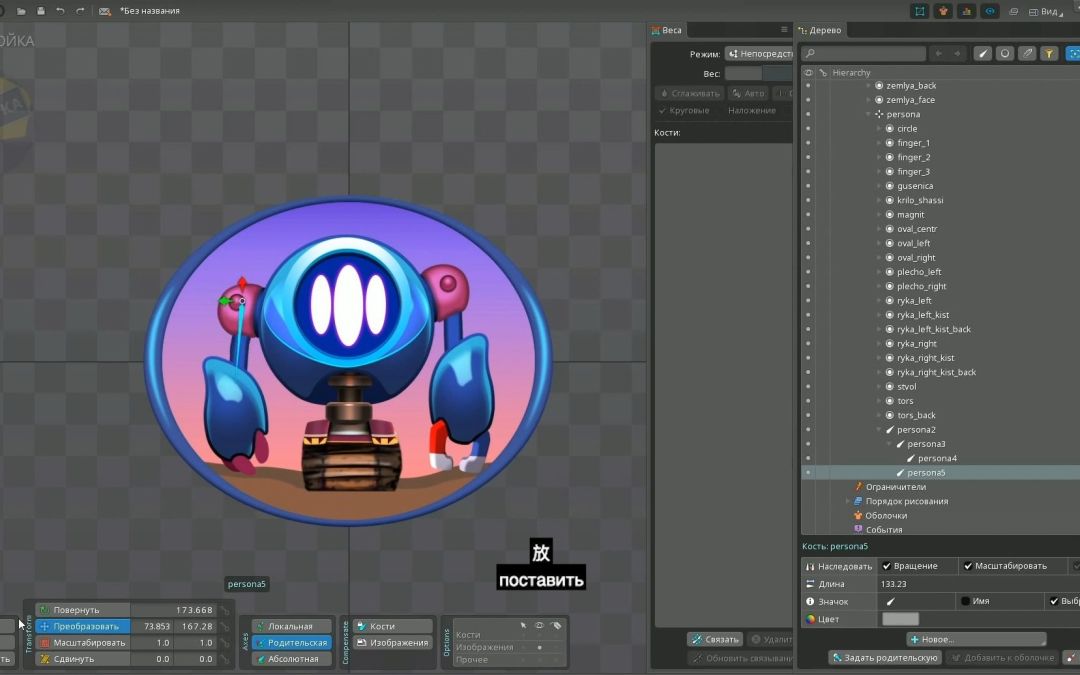Undo the last action using toolbar arrow

click(x=61, y=11)
